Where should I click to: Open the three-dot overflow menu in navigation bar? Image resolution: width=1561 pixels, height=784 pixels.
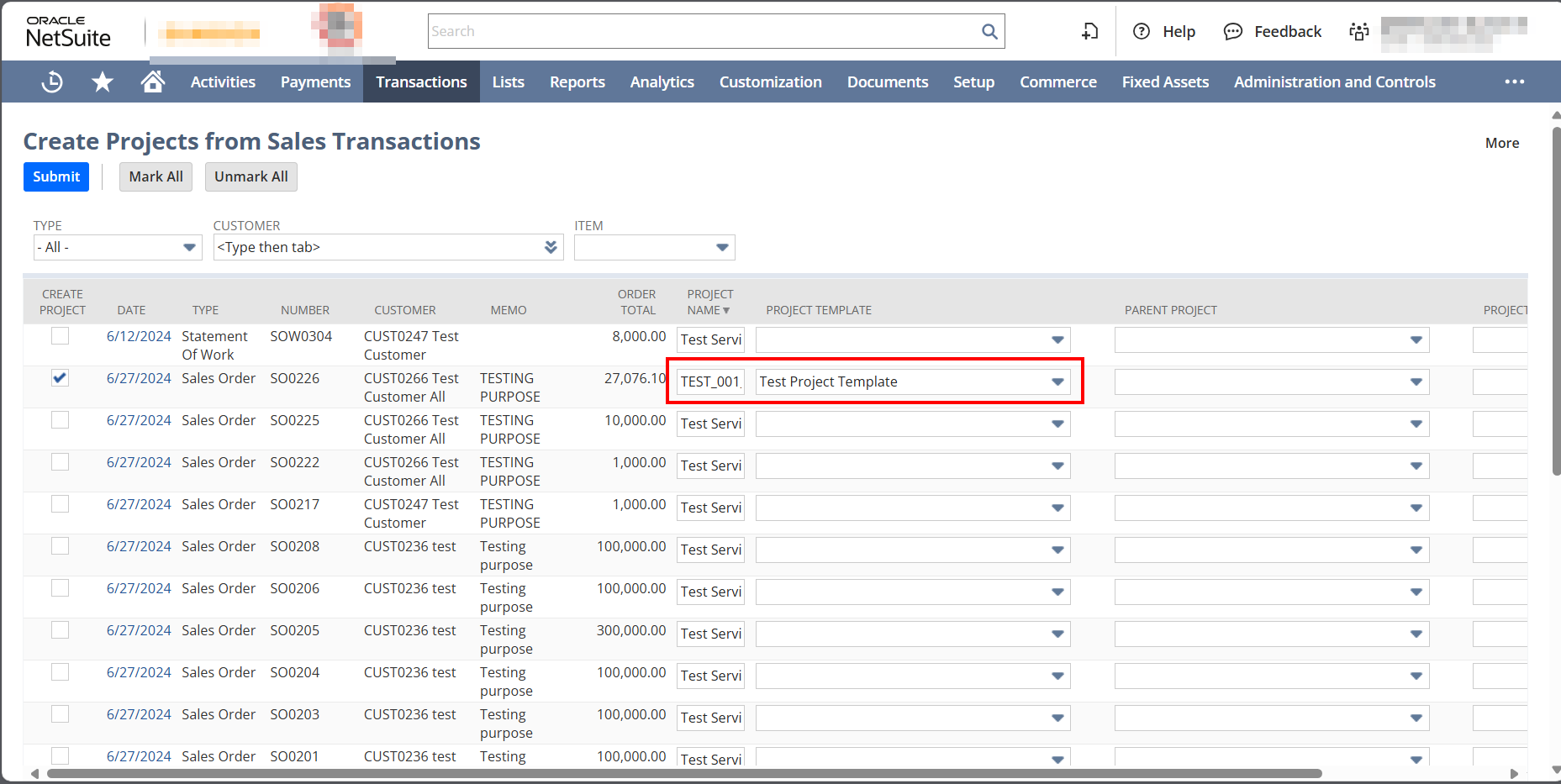tap(1514, 82)
